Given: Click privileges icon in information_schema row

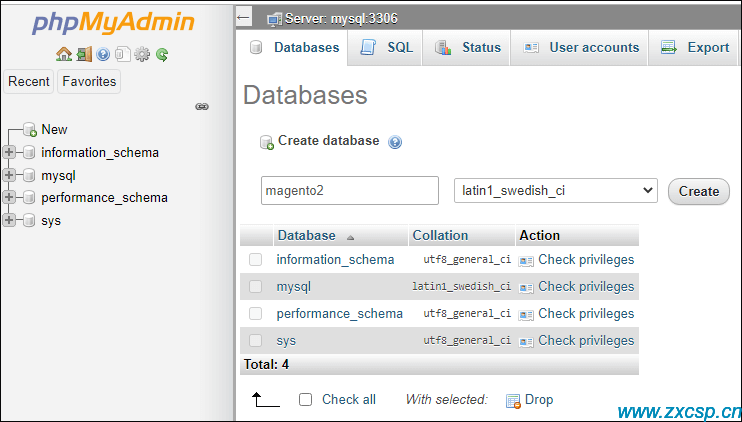Looking at the screenshot, I should 526,261.
